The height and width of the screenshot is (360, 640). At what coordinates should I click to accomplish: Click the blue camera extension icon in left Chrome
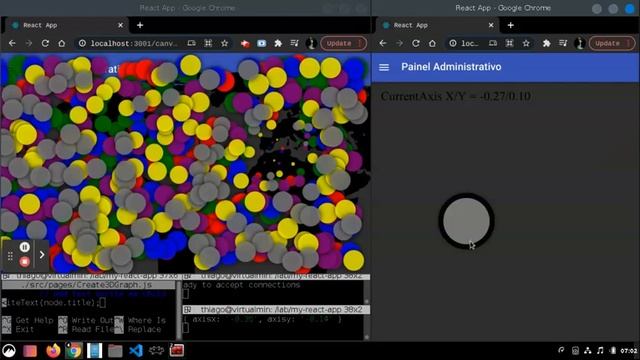coord(262,43)
